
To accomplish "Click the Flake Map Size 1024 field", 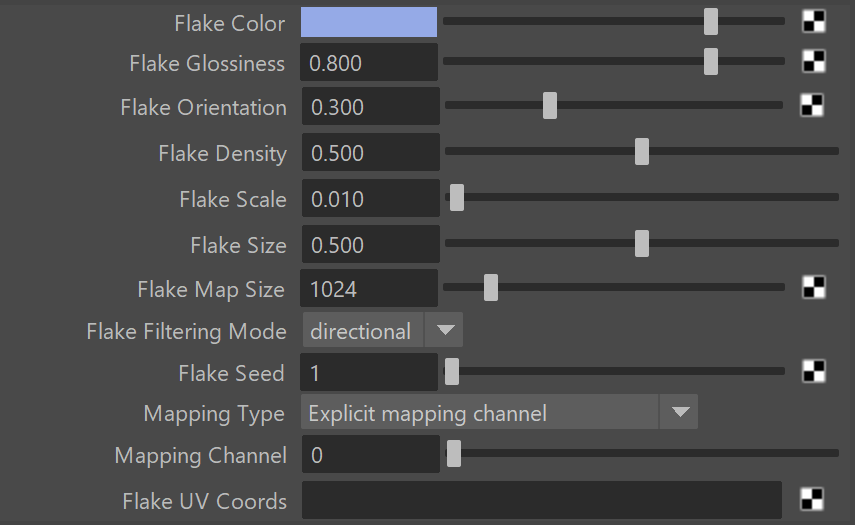I will [x=369, y=288].
